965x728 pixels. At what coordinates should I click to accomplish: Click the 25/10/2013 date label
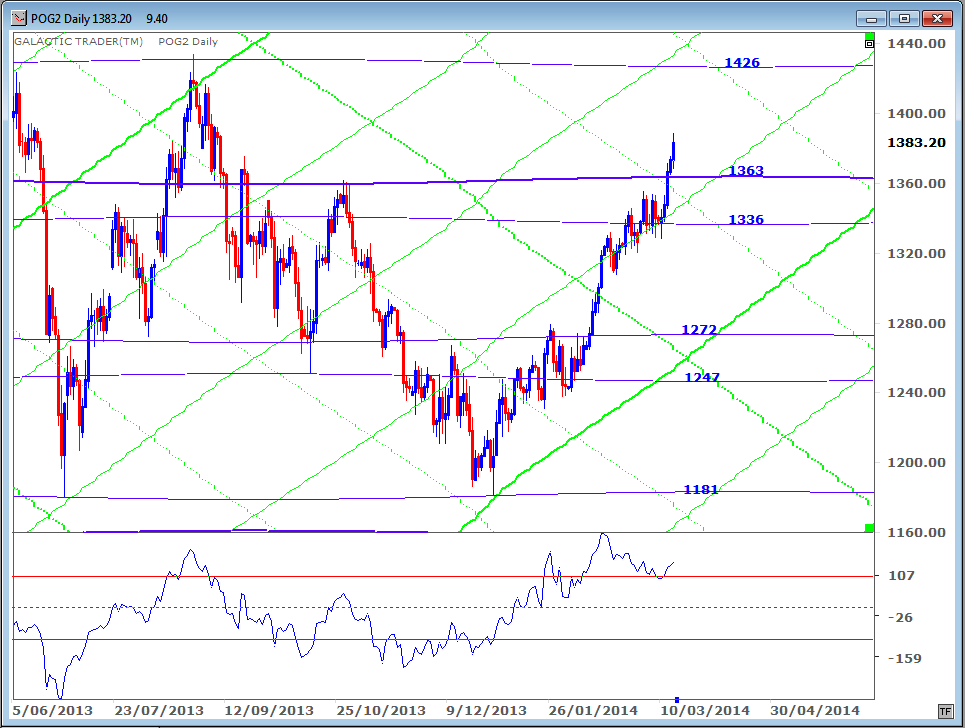pyautogui.click(x=381, y=711)
